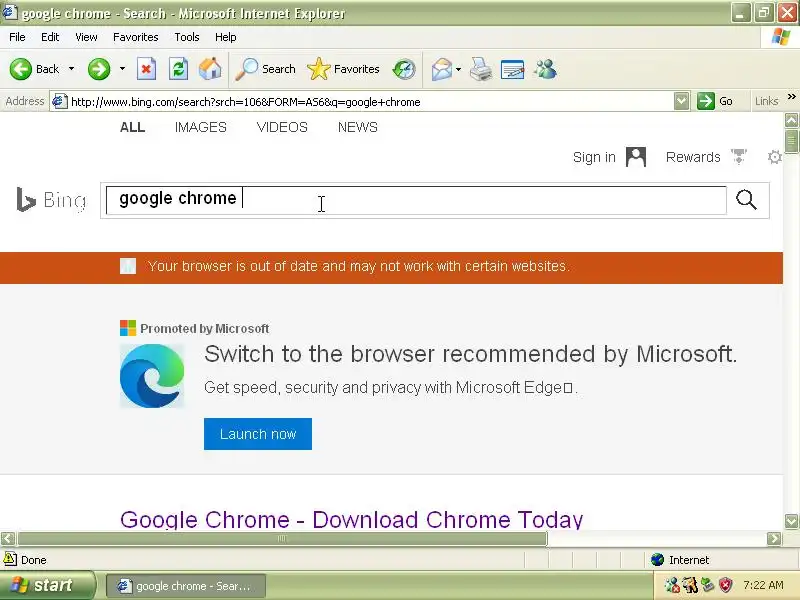Open the Messenger people icon
800x600 pixels.
[545, 69]
